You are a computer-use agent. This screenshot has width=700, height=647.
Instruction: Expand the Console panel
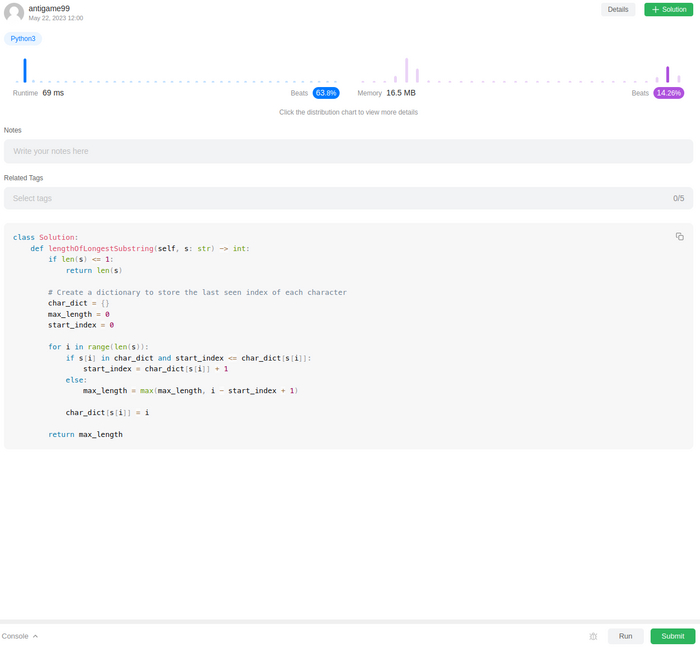coord(20,636)
